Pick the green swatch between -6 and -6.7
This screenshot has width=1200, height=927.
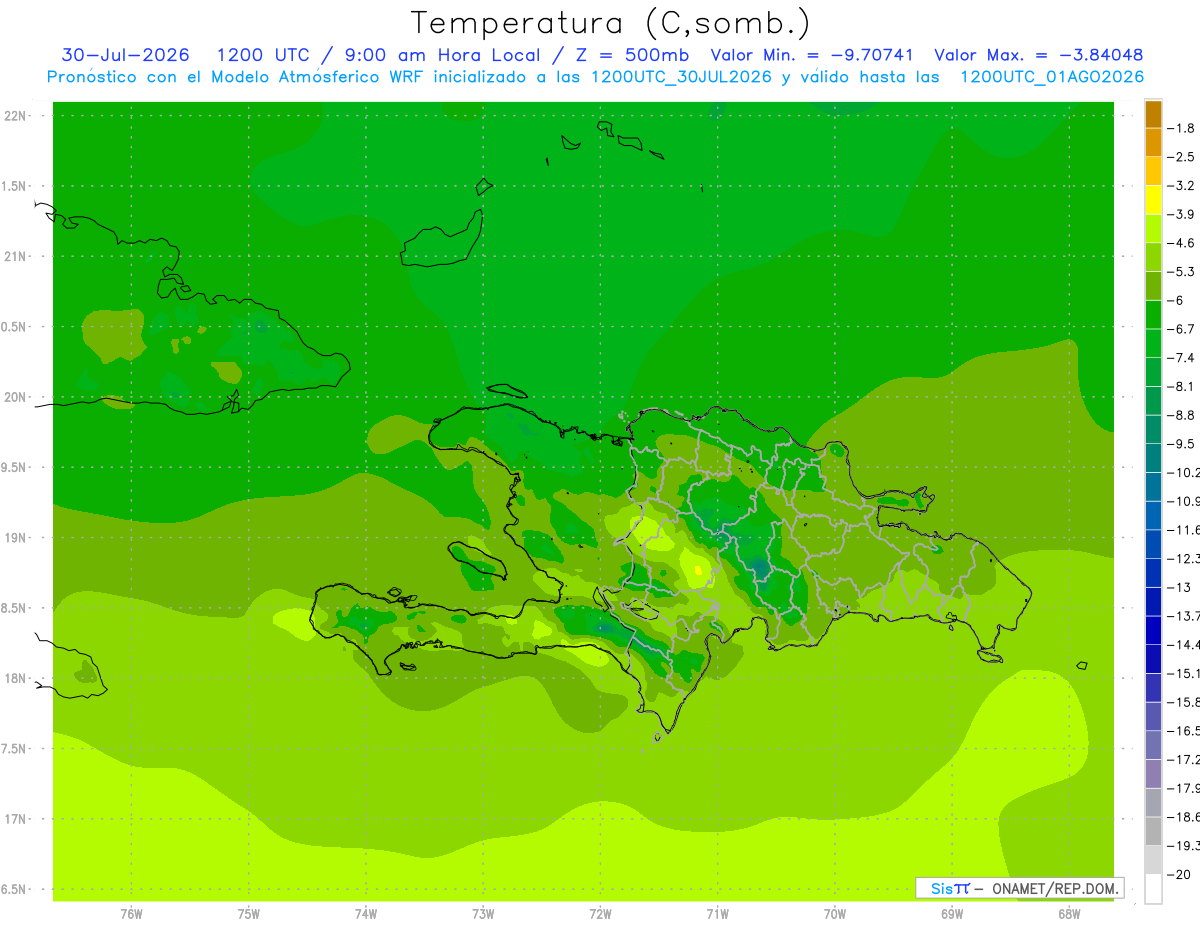(1153, 315)
